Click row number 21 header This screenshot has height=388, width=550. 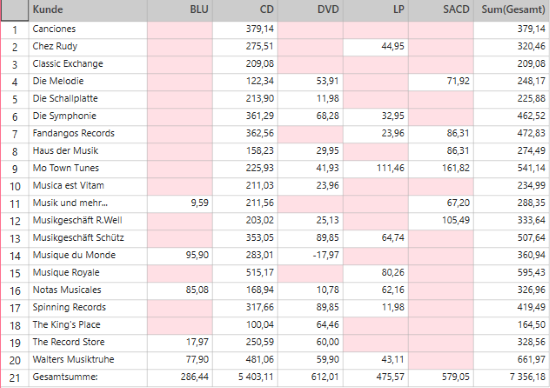15,378
